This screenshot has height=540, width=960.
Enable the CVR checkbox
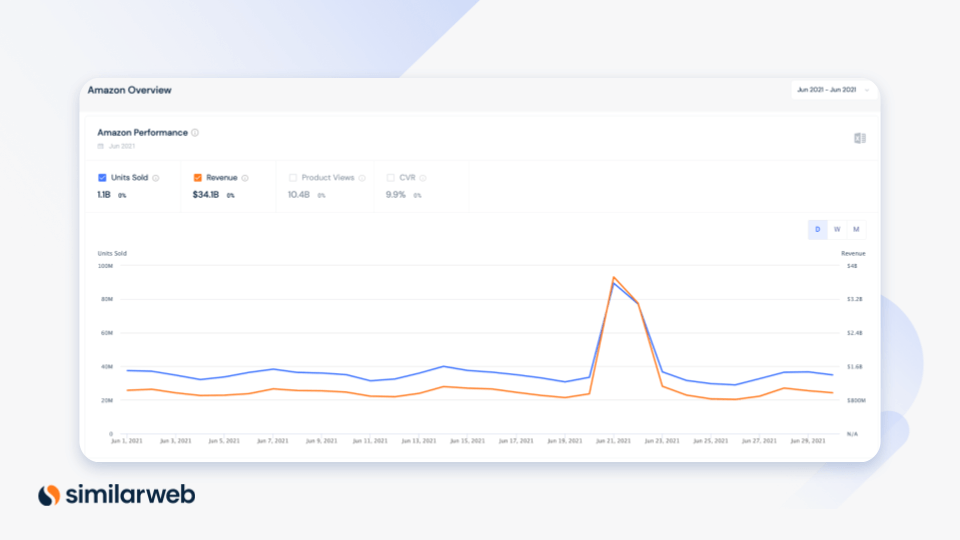point(391,178)
